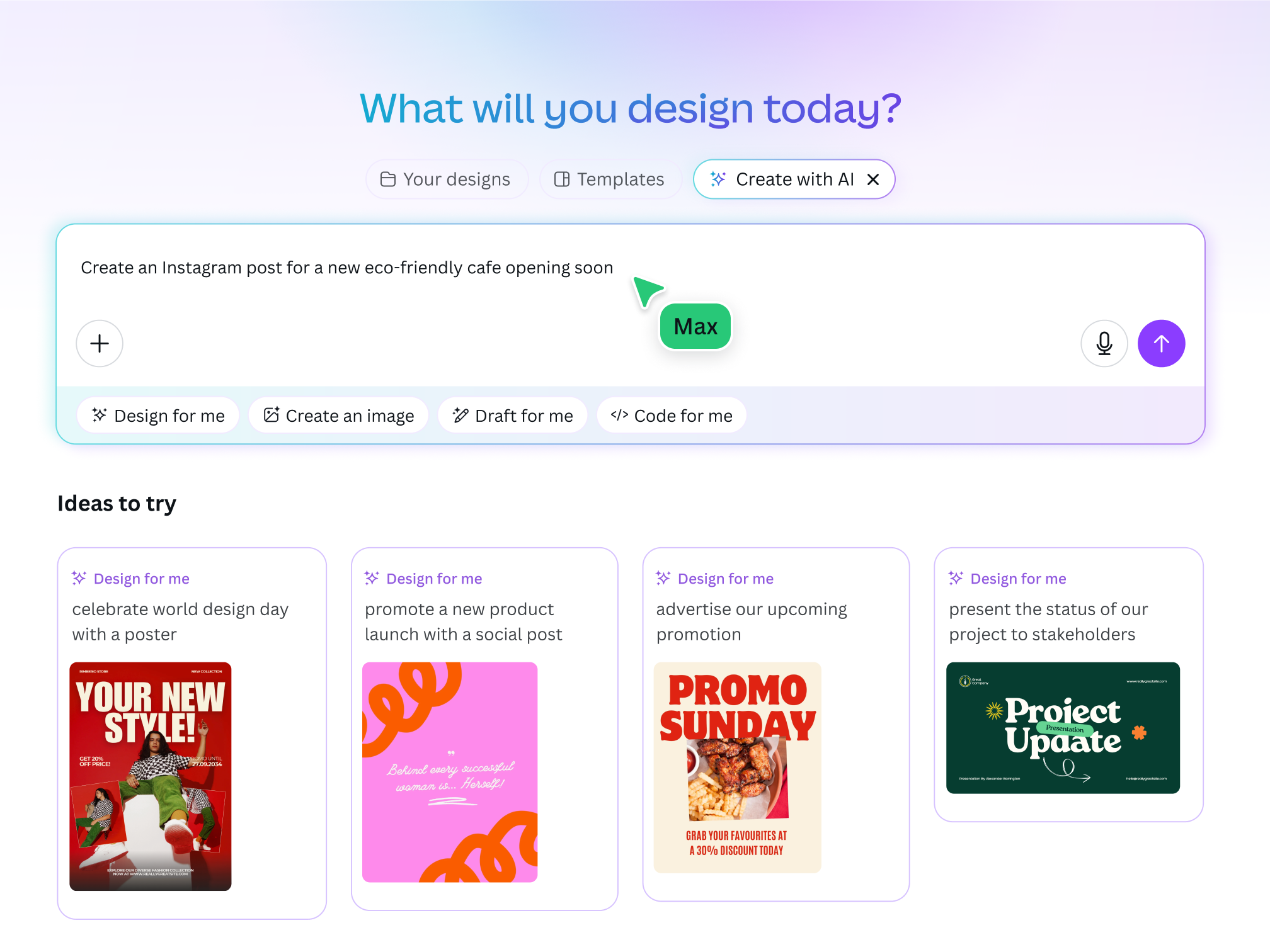Dismiss the Create with AI filter

pyautogui.click(x=873, y=179)
